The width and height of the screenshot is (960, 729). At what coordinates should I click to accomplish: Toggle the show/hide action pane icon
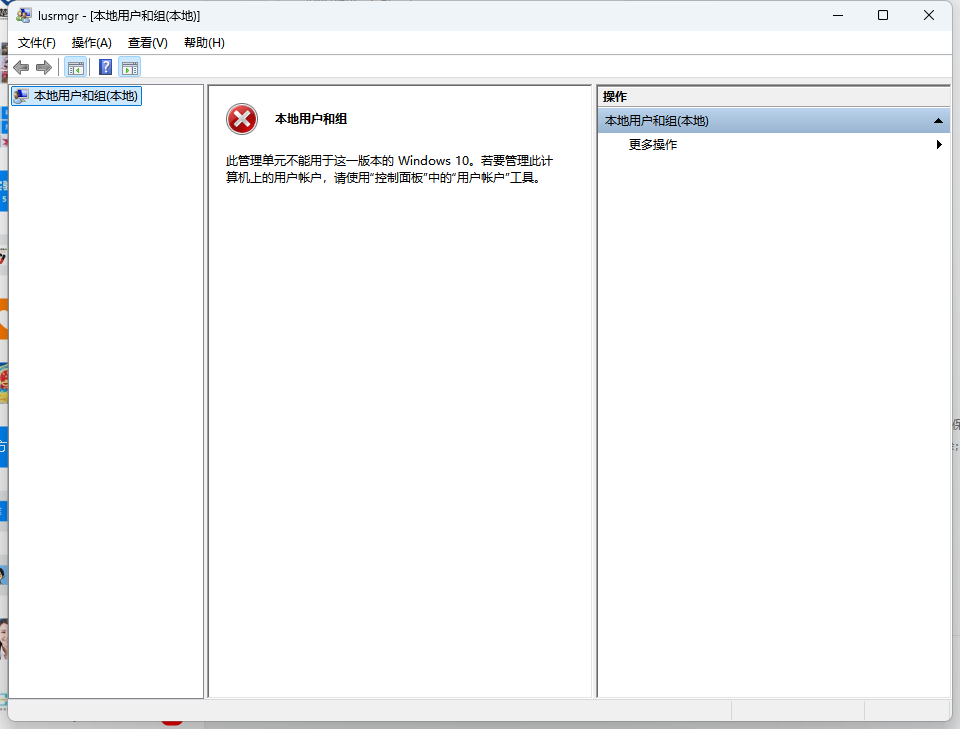(x=130, y=67)
